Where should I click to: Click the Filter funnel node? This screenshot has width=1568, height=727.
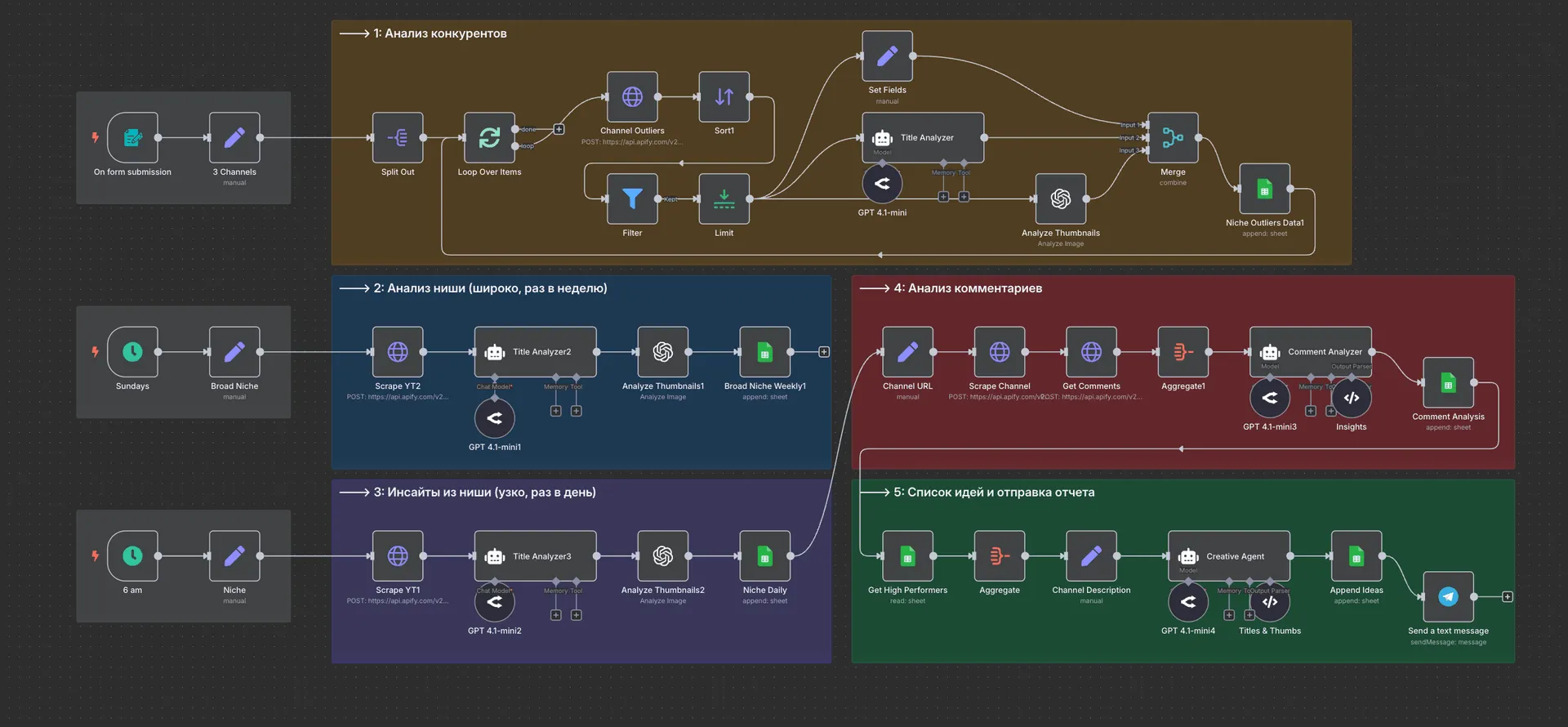(x=632, y=198)
